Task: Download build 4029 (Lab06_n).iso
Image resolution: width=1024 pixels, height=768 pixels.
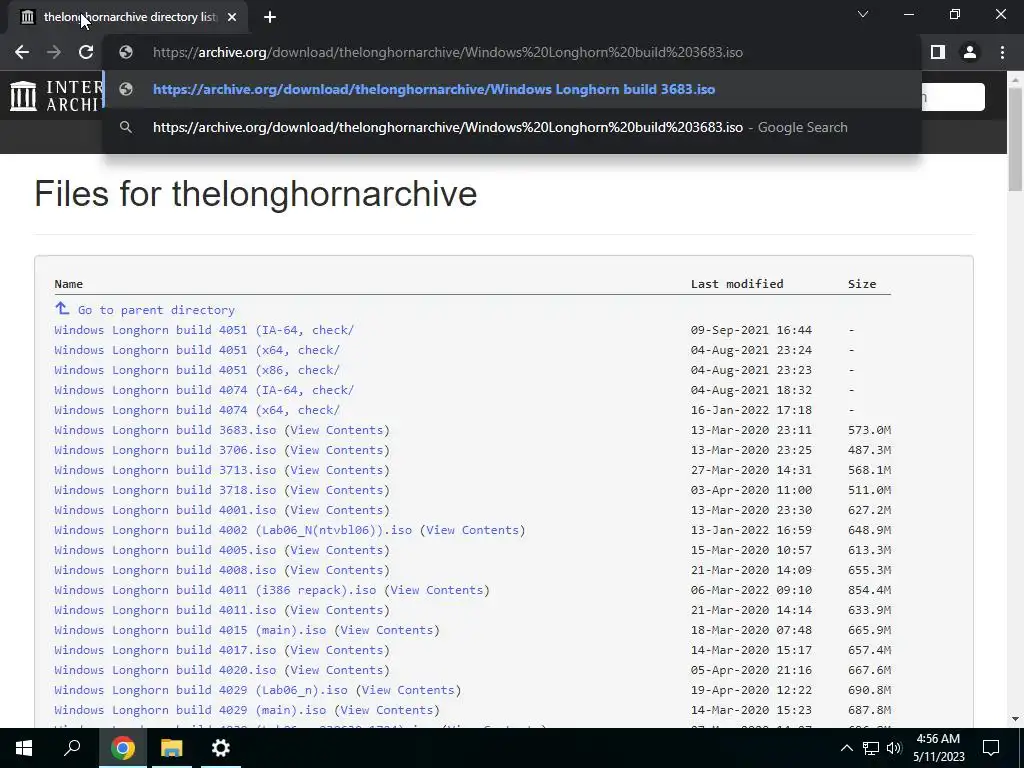Action: (x=200, y=690)
